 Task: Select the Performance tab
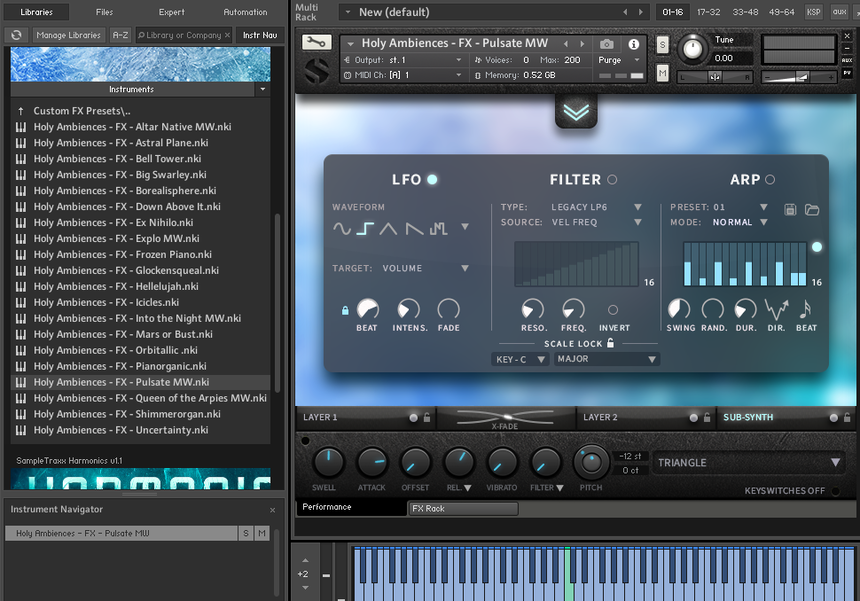[351, 507]
